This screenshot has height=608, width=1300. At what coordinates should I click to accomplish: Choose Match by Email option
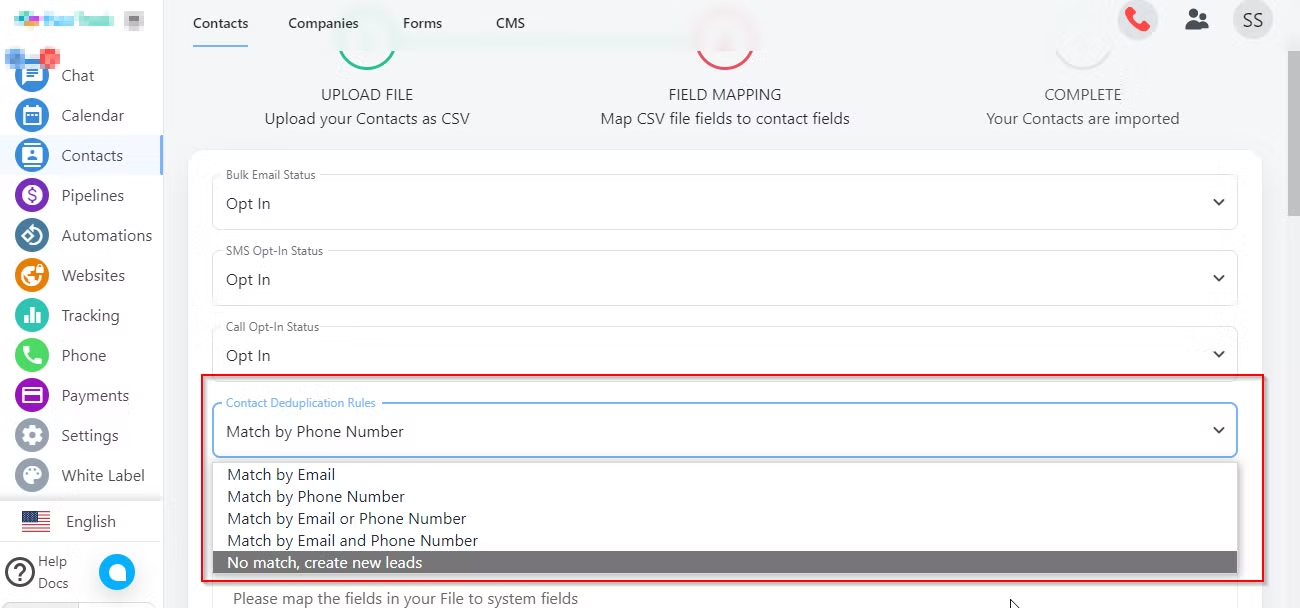point(724,475)
